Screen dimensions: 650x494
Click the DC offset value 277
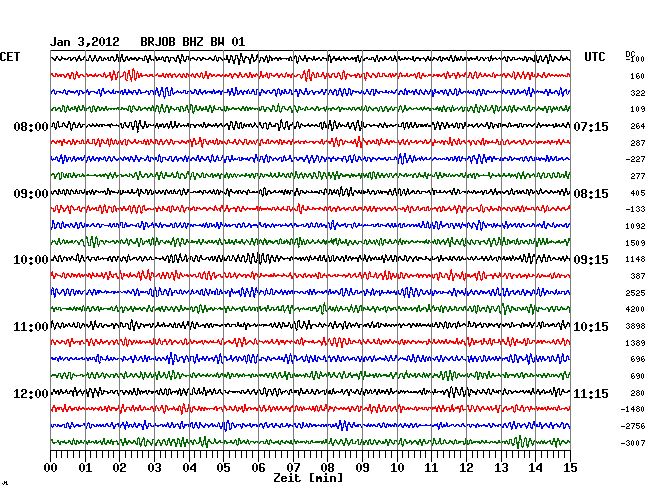click(638, 177)
